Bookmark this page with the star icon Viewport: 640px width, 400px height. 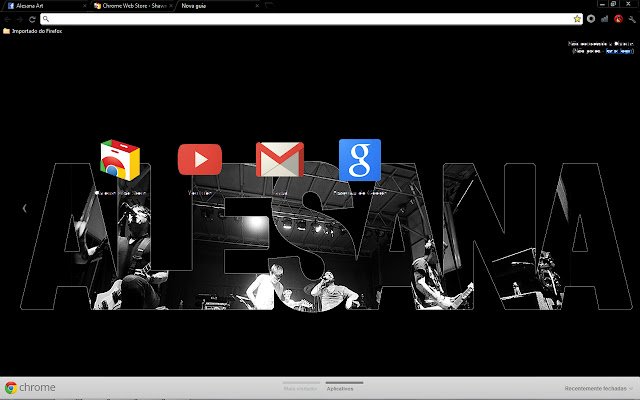(577, 19)
